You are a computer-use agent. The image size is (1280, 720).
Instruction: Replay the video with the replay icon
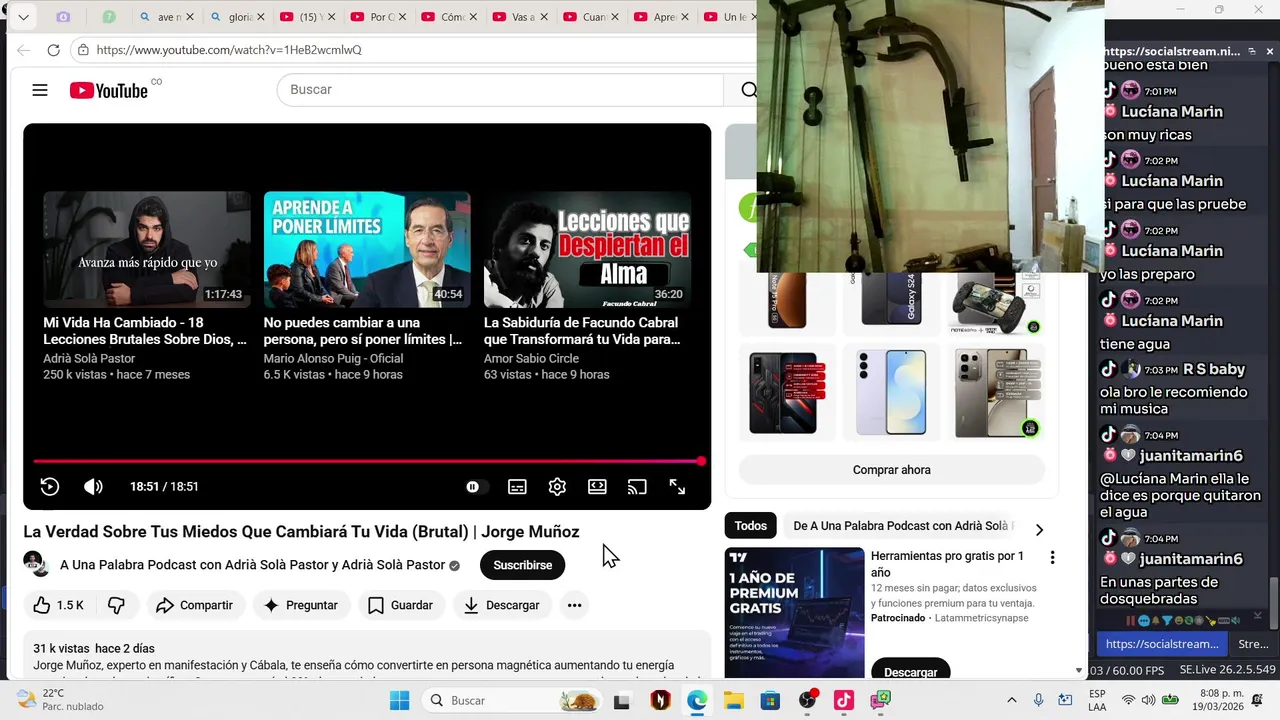tap(50, 487)
